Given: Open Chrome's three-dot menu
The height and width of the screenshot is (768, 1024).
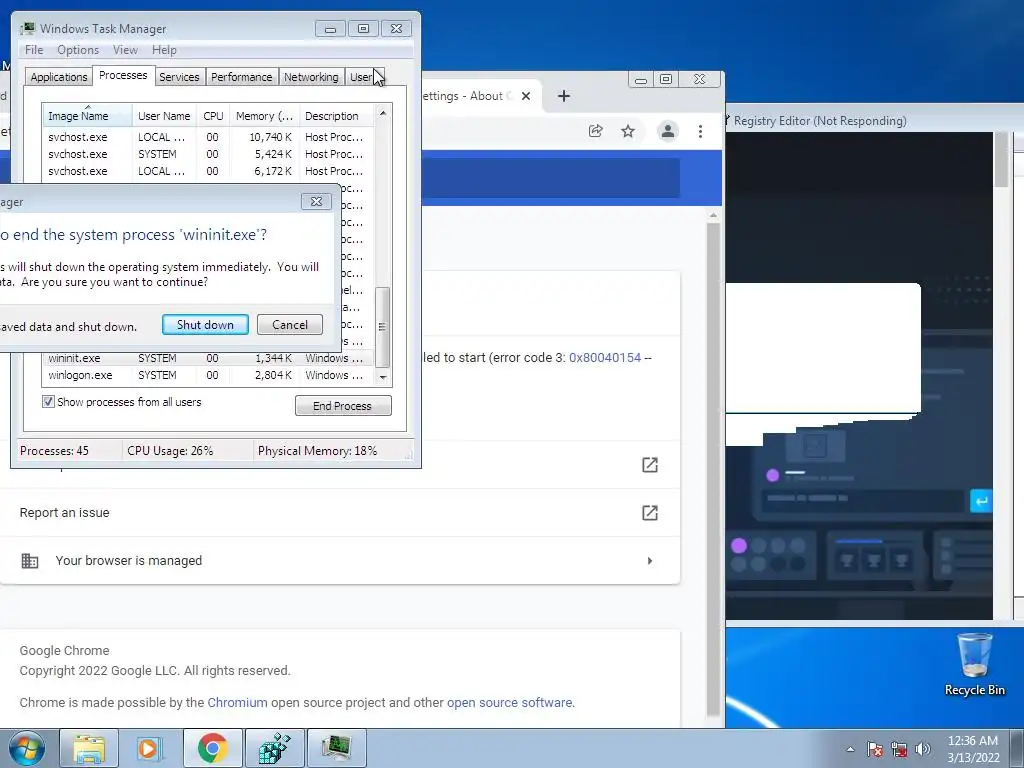Looking at the screenshot, I should pyautogui.click(x=700, y=131).
